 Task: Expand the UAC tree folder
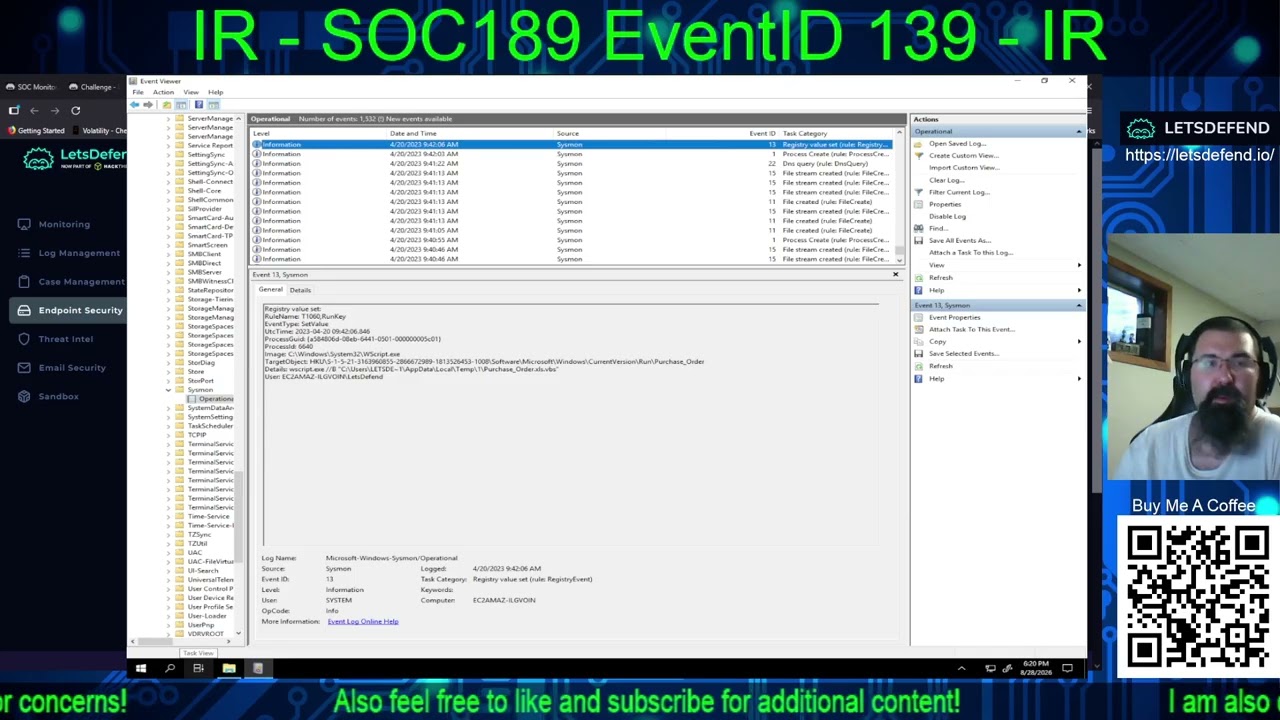pos(168,552)
